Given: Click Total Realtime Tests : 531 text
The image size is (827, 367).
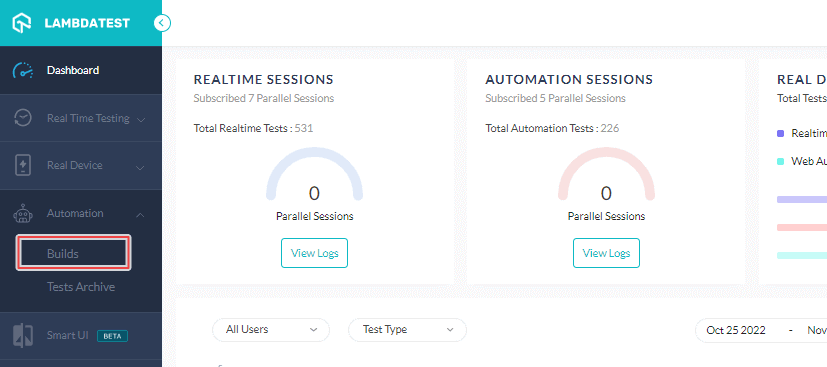Looking at the screenshot, I should (253, 128).
